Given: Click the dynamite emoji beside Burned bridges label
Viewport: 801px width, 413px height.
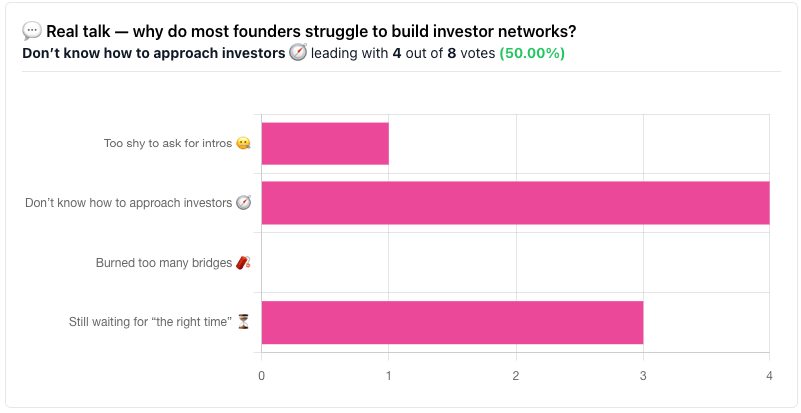Looking at the screenshot, I should point(243,263).
